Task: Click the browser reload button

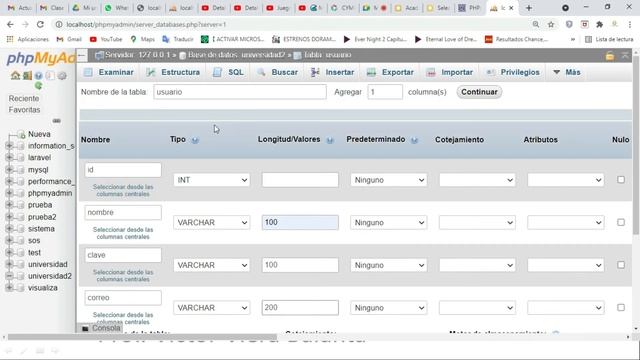Action: pyautogui.click(x=40, y=24)
